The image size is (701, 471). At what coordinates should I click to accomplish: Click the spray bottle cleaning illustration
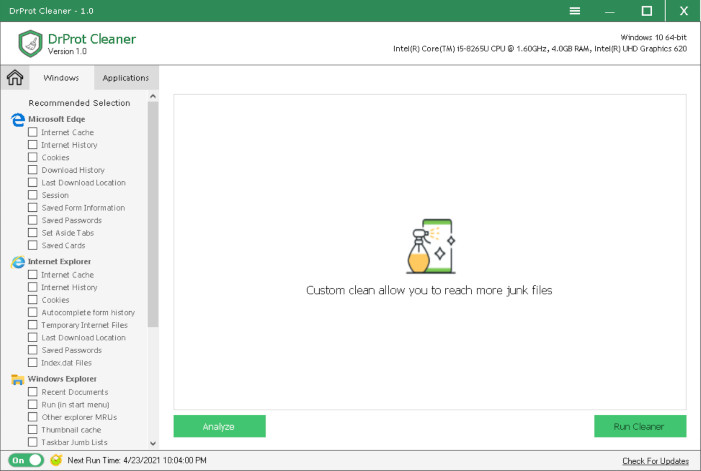431,246
